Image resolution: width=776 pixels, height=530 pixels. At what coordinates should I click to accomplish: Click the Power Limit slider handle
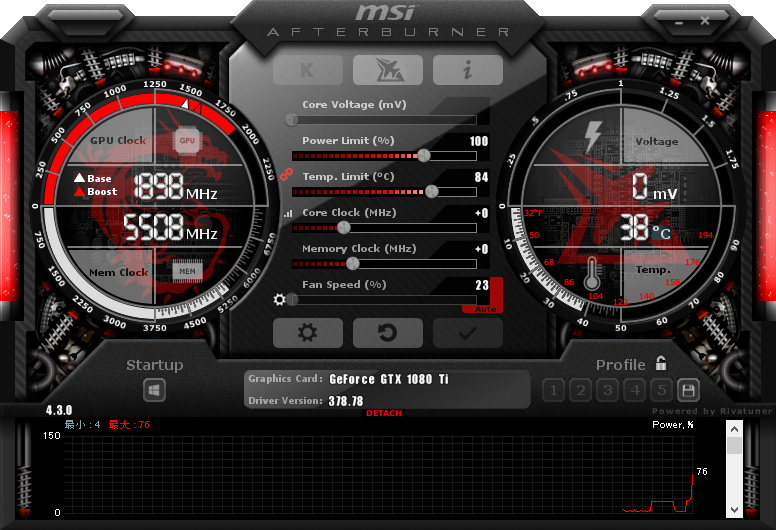point(424,155)
